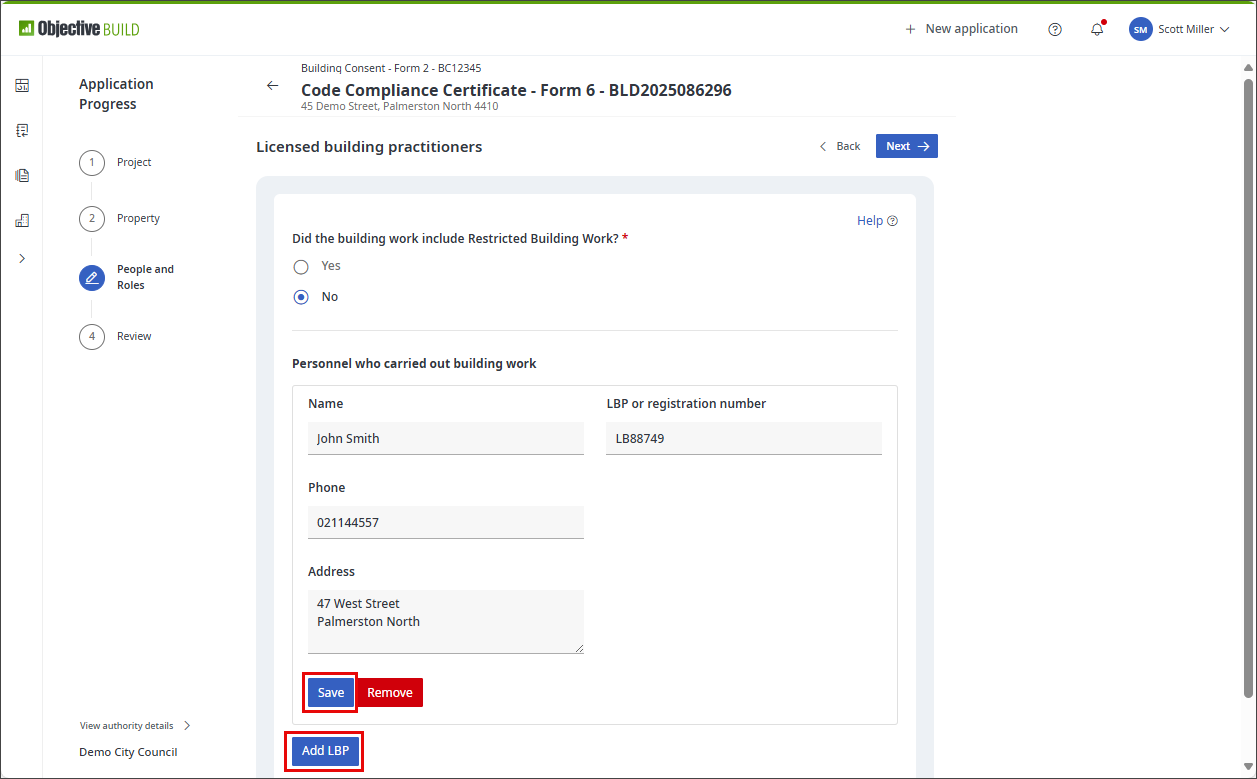Select Yes for Restricted Building Work
Image resolution: width=1257 pixels, height=779 pixels.
301,266
